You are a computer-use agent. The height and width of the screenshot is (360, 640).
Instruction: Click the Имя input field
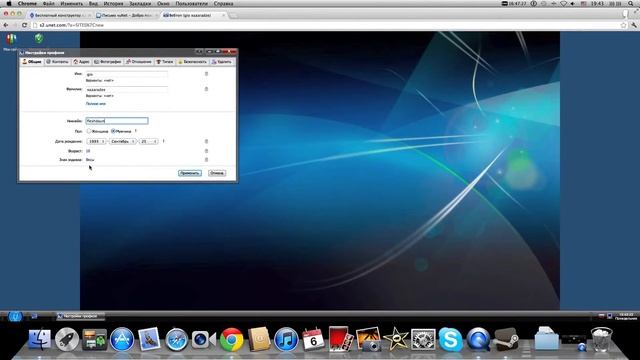coord(127,74)
